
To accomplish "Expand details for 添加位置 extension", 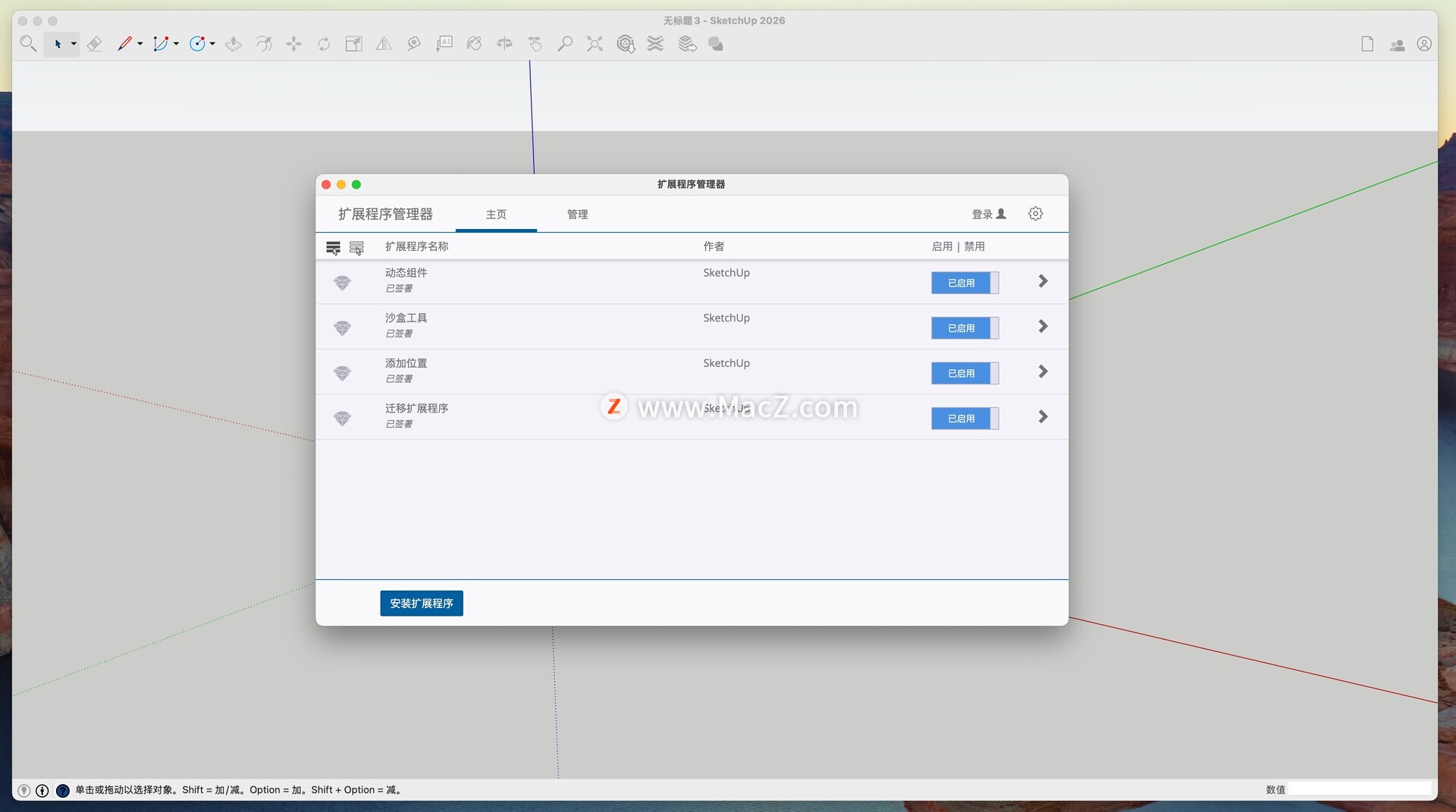I will 1043,372.
